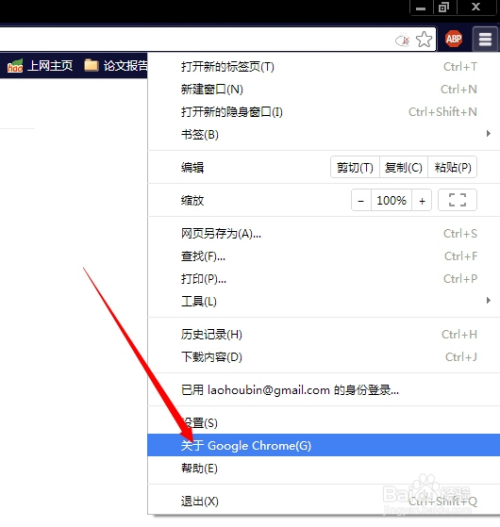
Task: Click the Chrome hamburger menu icon
Action: click(x=485, y=39)
